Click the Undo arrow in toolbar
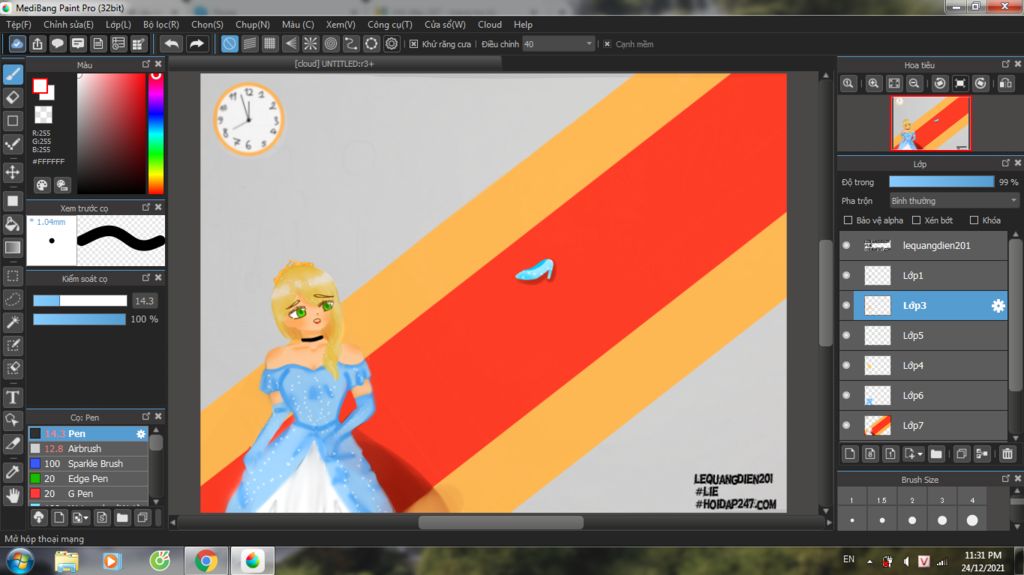1024x575 pixels. [x=171, y=44]
